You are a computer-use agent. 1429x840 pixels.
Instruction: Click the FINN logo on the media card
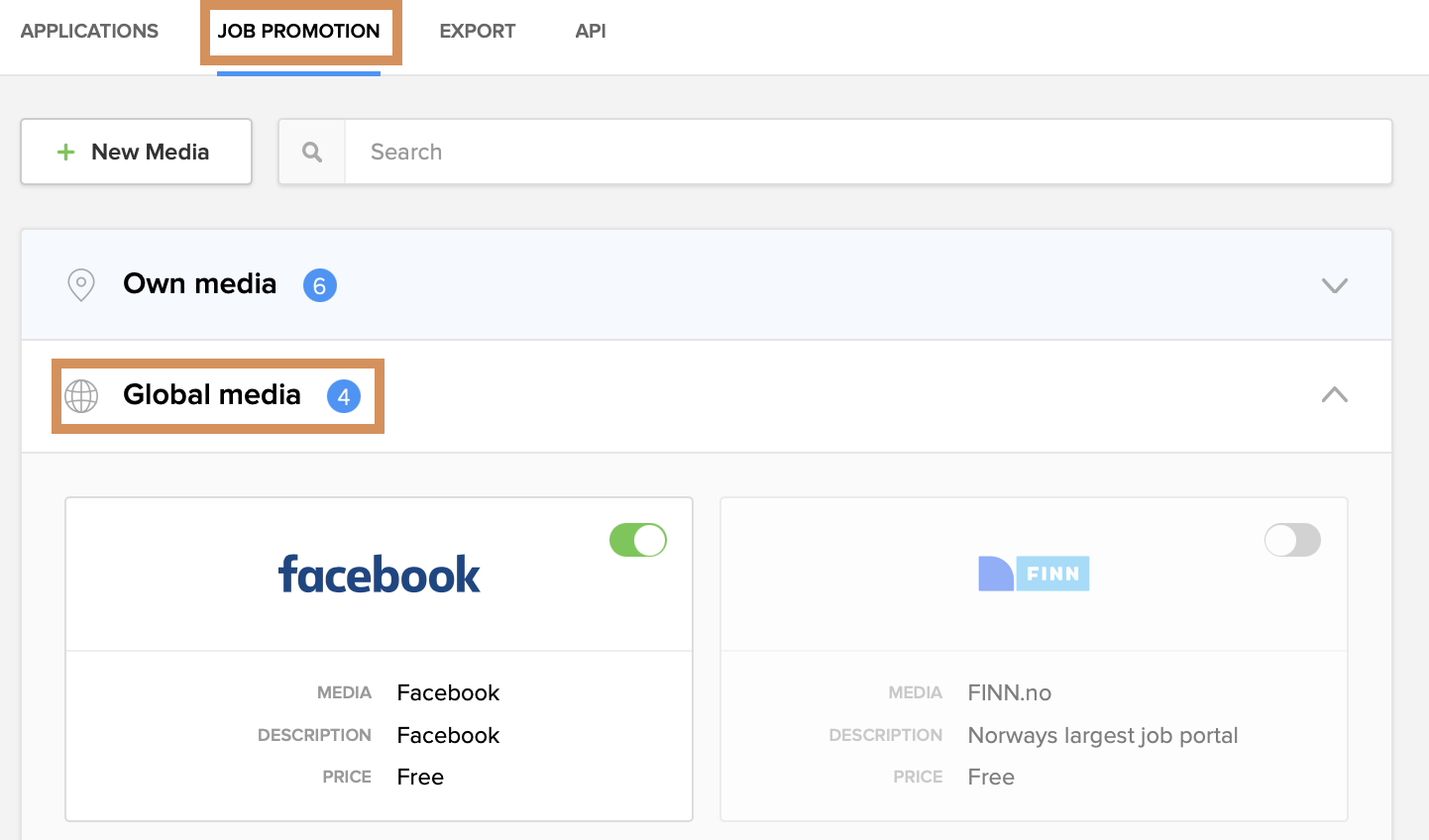(1034, 574)
